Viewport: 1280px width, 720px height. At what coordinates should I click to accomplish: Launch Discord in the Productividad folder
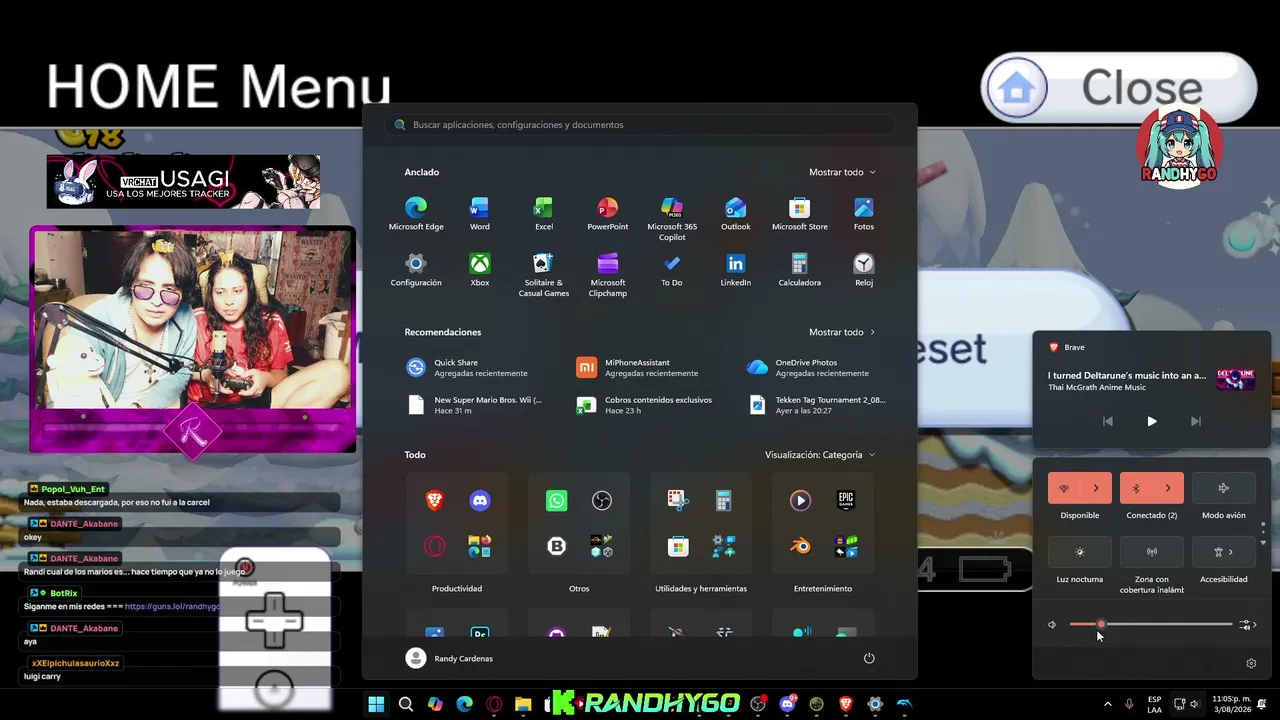(480, 501)
